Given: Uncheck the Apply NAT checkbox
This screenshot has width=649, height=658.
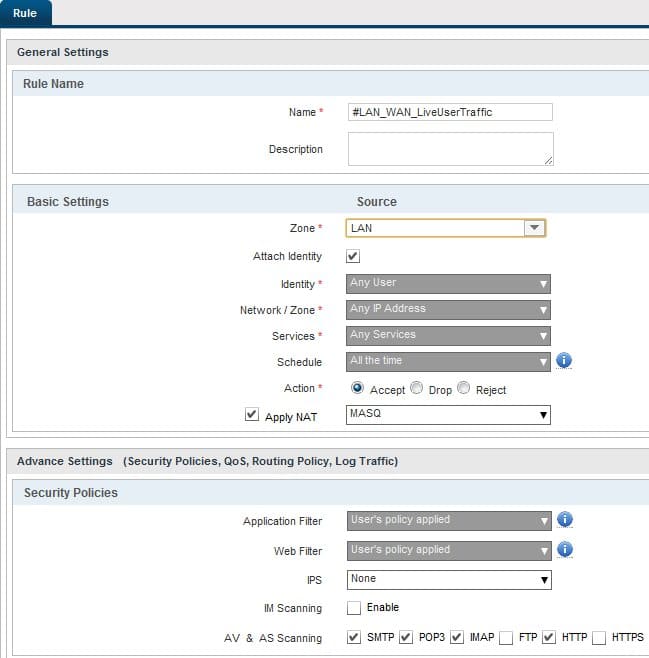Looking at the screenshot, I should pos(252,414).
